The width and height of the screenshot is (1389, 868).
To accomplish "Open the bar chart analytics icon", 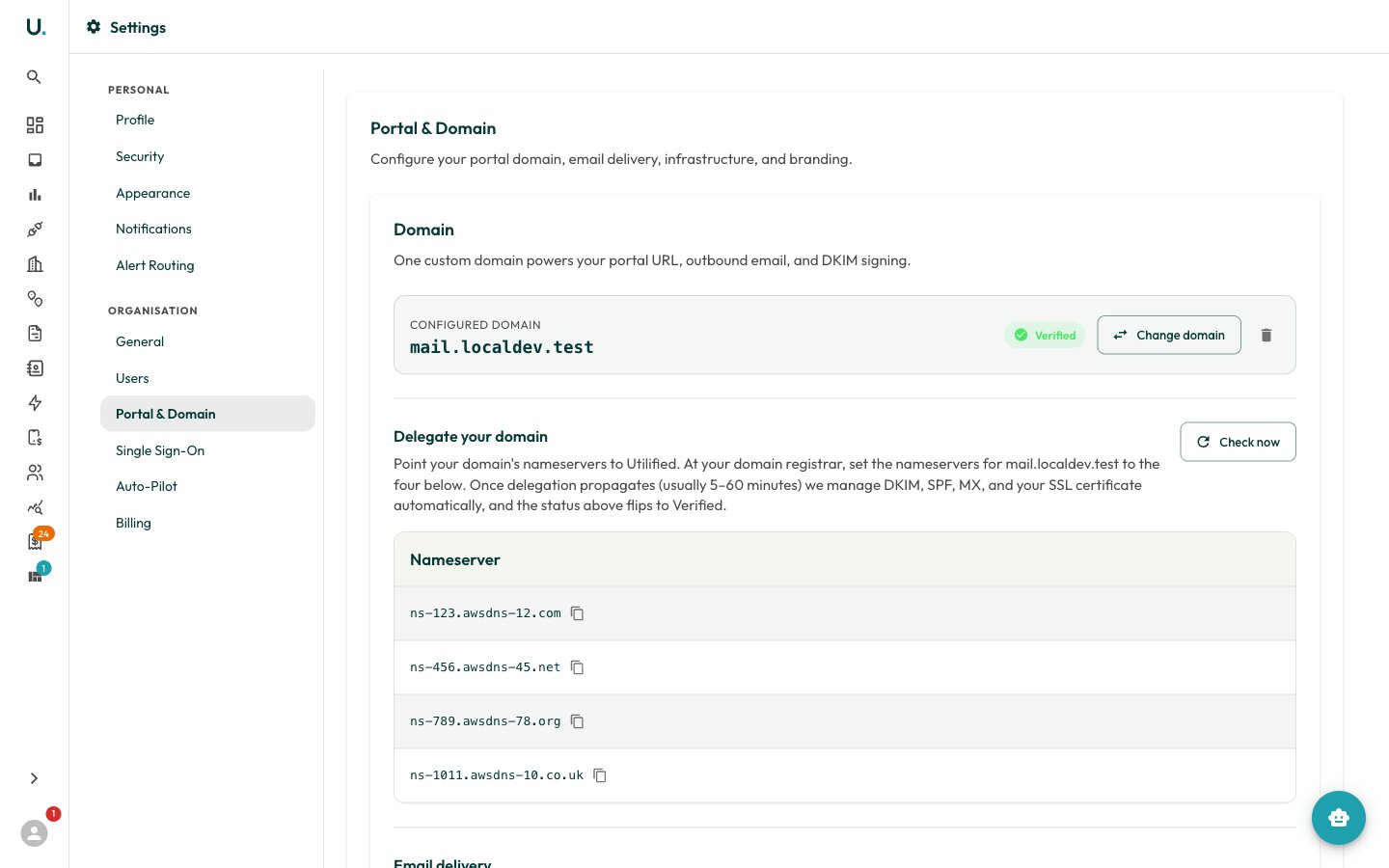I will [x=35, y=195].
